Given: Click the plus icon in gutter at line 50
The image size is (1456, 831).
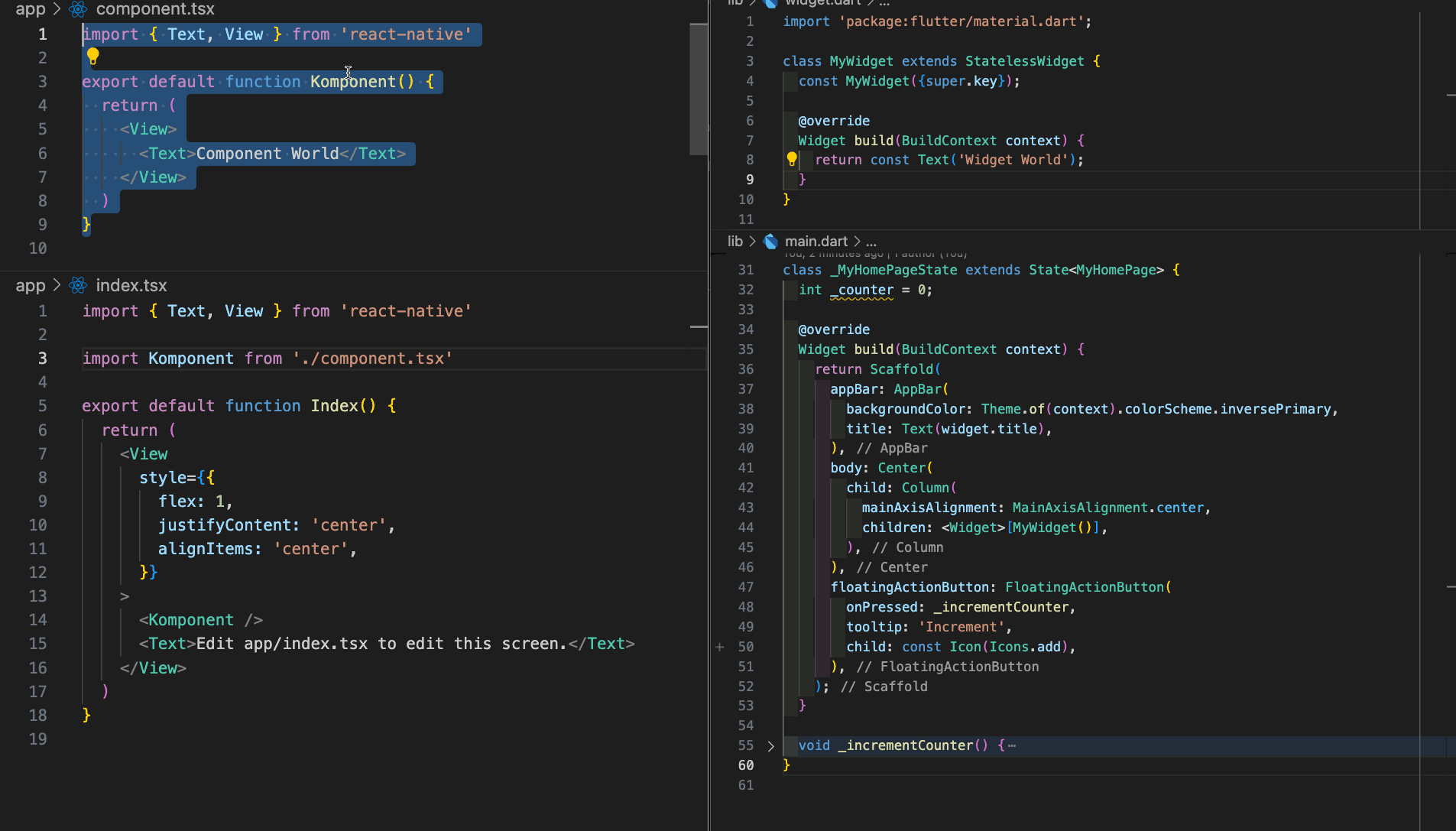Looking at the screenshot, I should click(720, 647).
